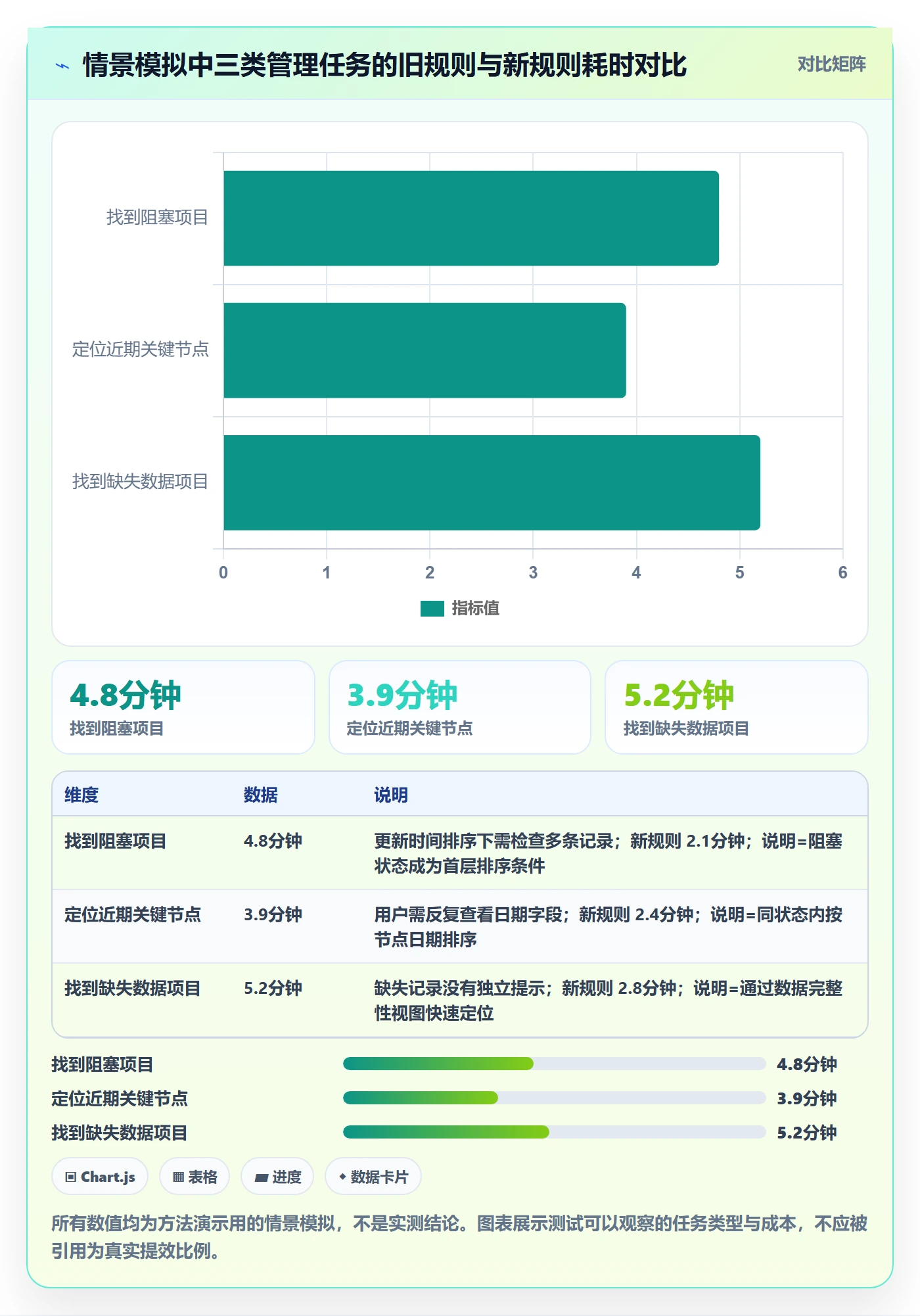Click the 维度 column header
Viewport: 920px width, 1316px height.
pos(81,795)
